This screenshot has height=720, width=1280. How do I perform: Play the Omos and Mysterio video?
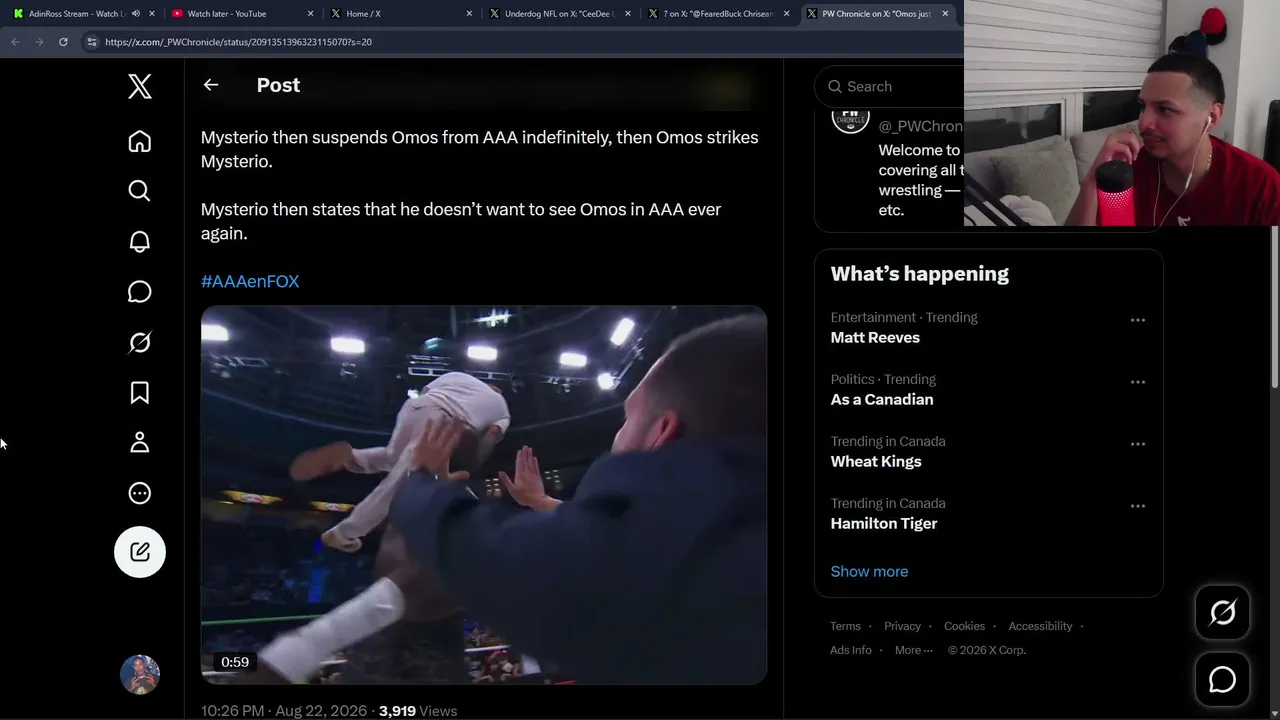[484, 495]
